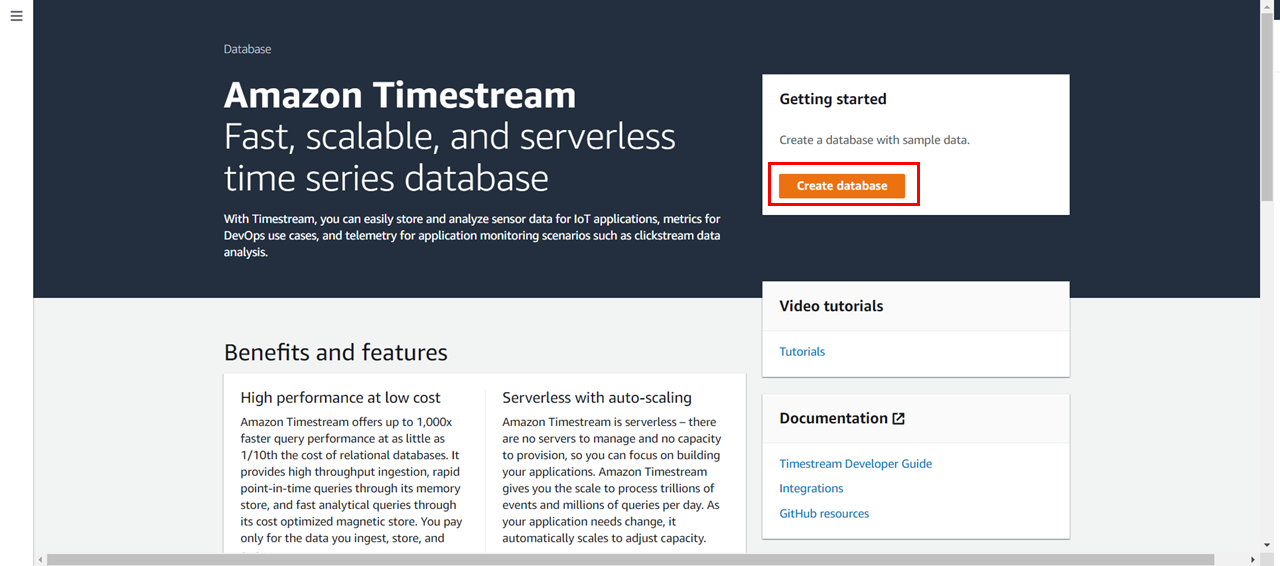Viewport: 1280px width, 566px height.
Task: Open the GitHub resources link
Action: [x=824, y=514]
